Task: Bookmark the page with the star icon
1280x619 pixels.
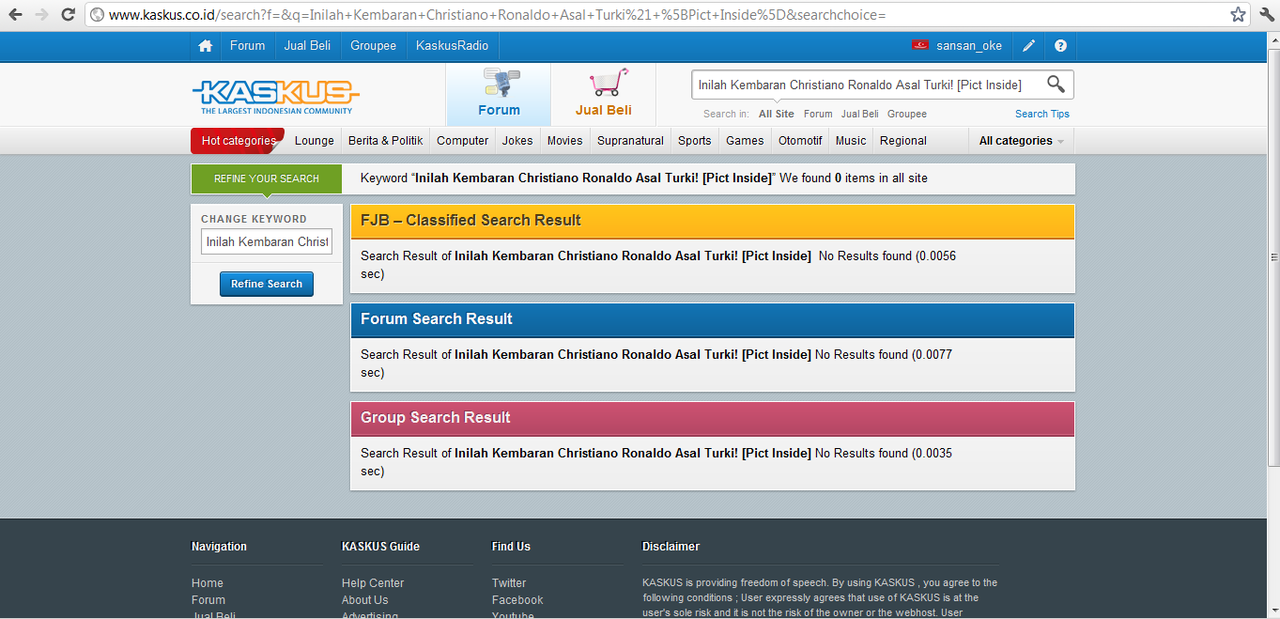Action: (1238, 15)
